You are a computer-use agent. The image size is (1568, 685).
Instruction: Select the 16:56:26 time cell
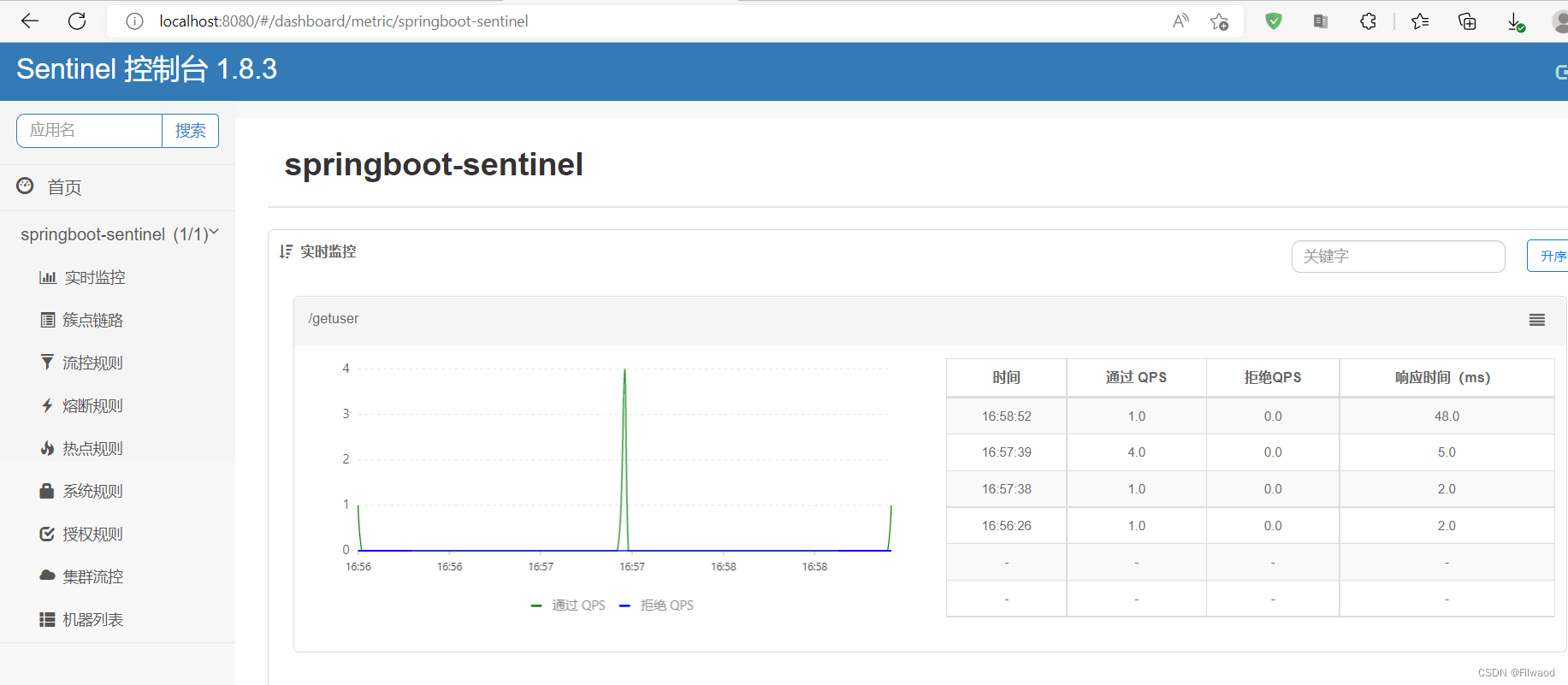click(x=1007, y=526)
